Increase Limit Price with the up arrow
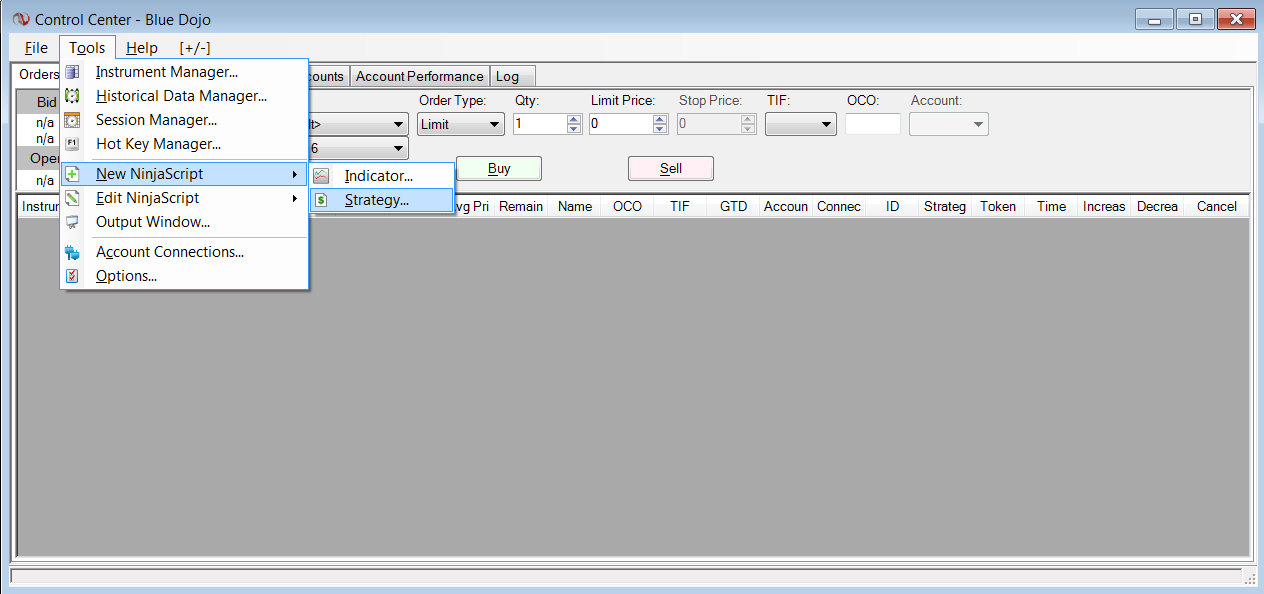This screenshot has height=594, width=1264. (x=660, y=119)
